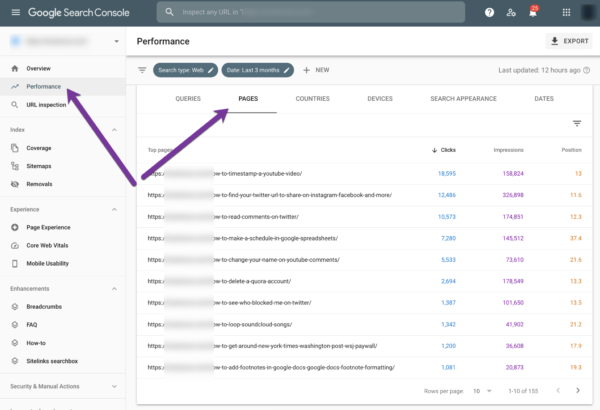Collapse the Experience section
Image resolution: width=600 pixels, height=410 pixels.
114,209
